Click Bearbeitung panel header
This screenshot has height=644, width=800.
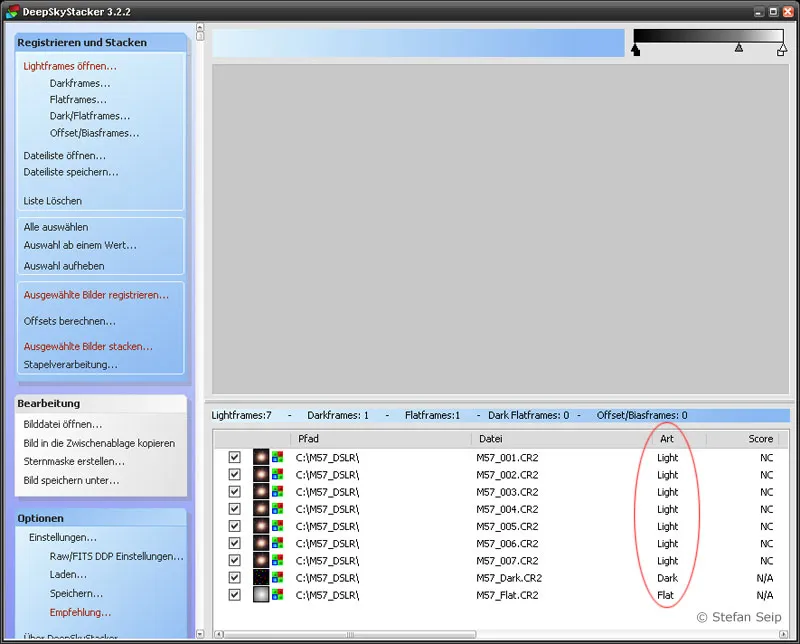[x=101, y=403]
